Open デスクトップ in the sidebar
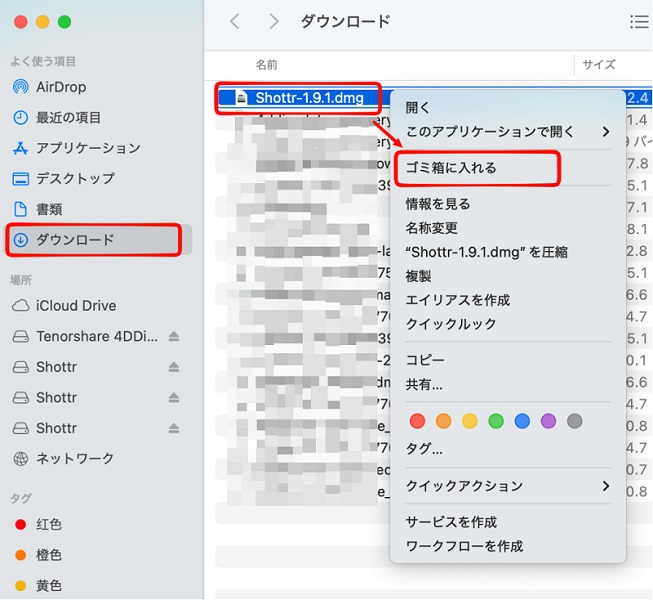 tap(75, 179)
